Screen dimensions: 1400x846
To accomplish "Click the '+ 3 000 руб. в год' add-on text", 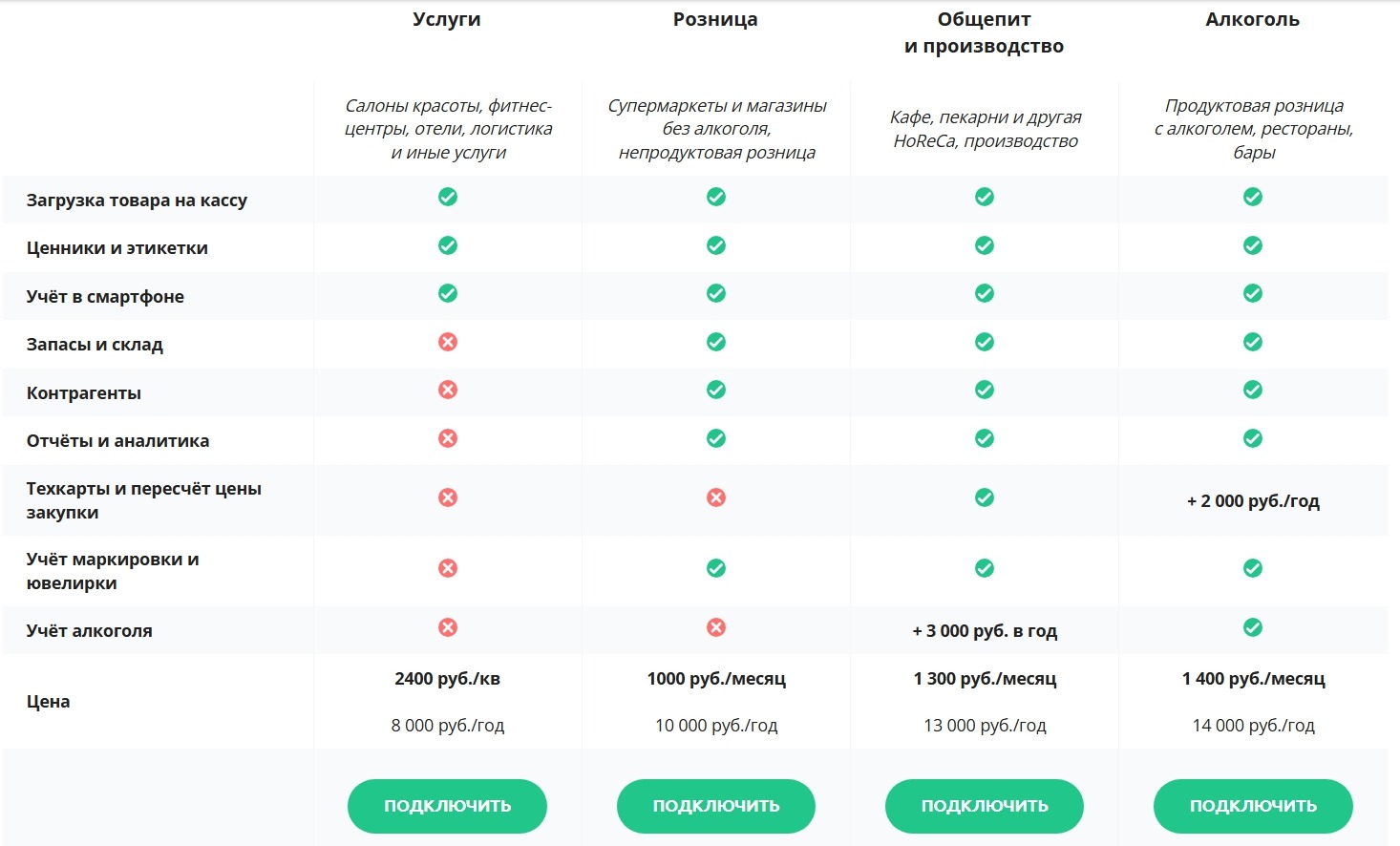I will tap(985, 631).
